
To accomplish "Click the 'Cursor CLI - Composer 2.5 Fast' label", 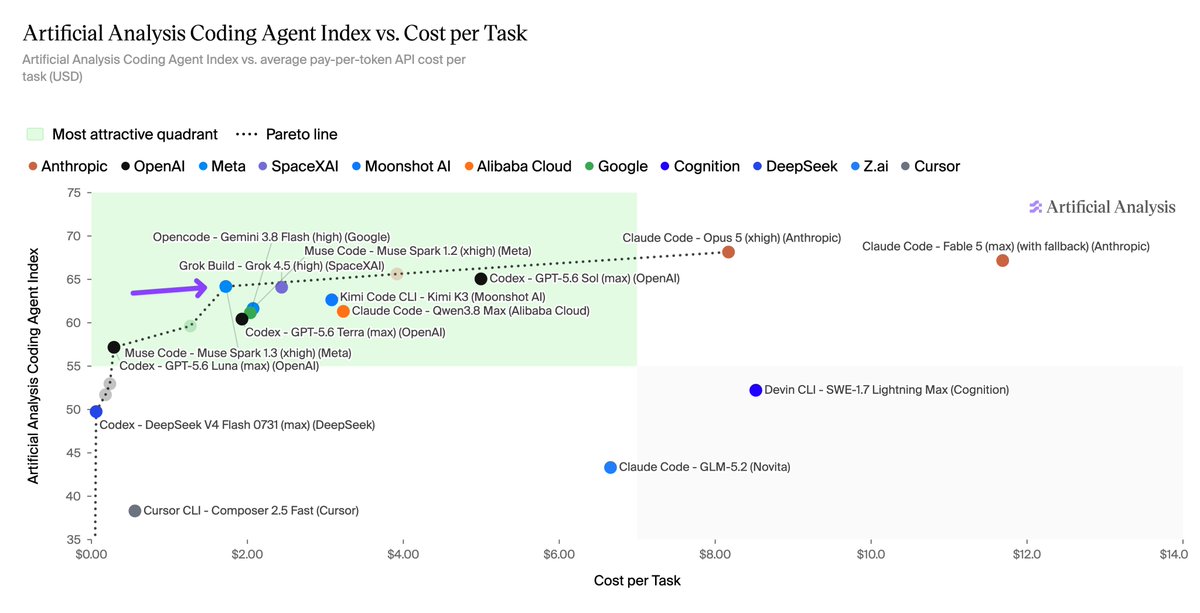I will click(x=250, y=511).
